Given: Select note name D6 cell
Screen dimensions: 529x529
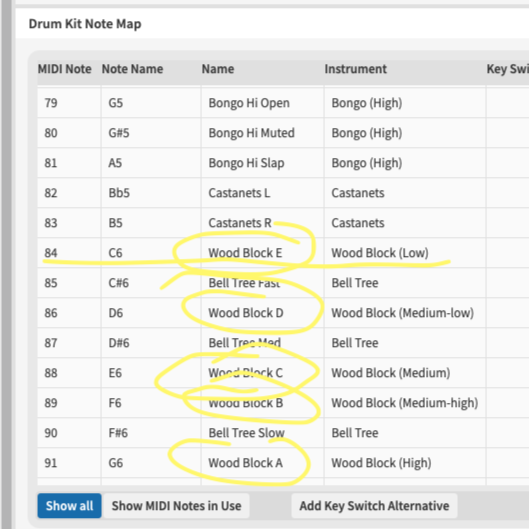Looking at the screenshot, I should click(151, 313).
